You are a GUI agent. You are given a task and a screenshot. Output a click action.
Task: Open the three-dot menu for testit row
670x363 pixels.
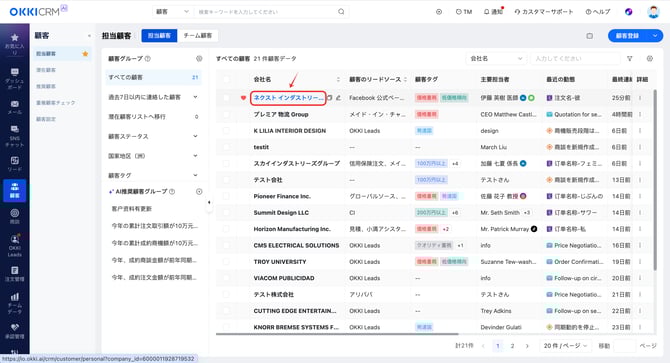point(640,147)
